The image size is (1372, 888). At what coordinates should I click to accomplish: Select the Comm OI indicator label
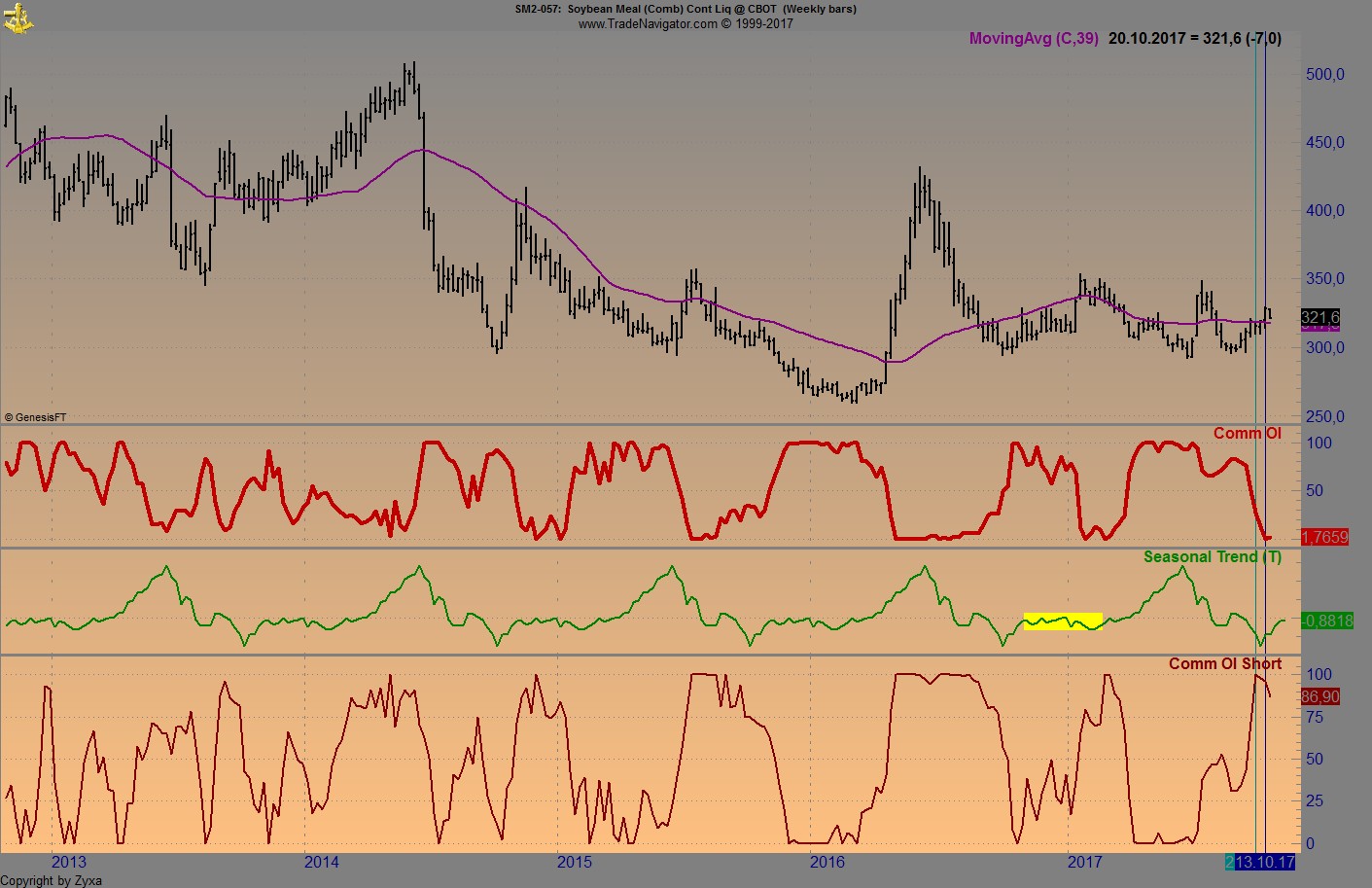pyautogui.click(x=1247, y=434)
